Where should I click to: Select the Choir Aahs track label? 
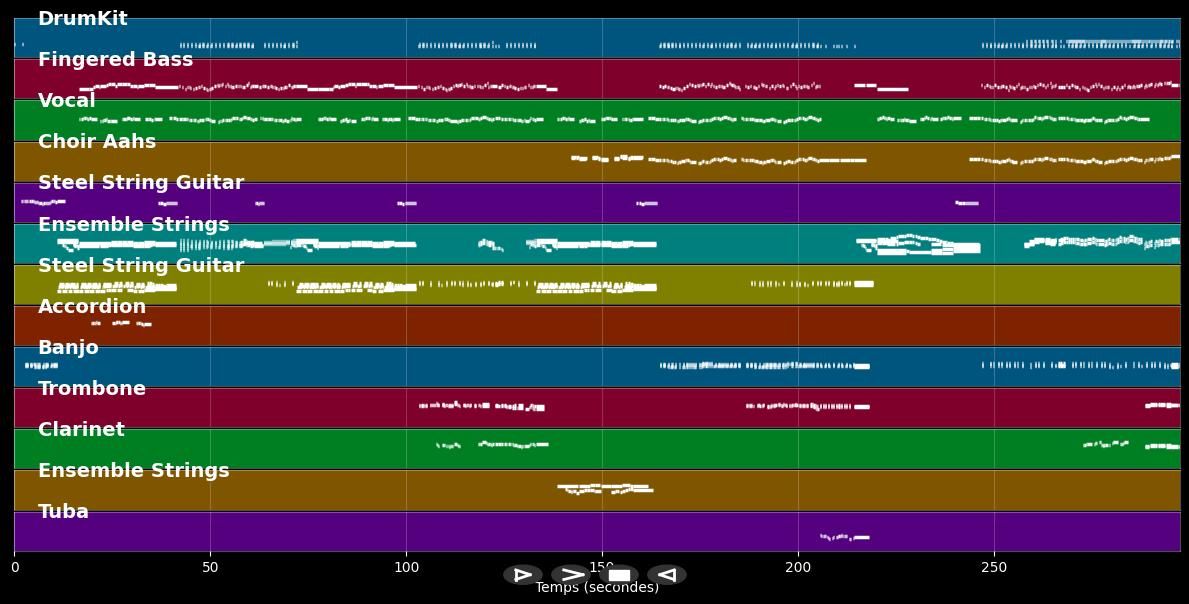[97, 141]
